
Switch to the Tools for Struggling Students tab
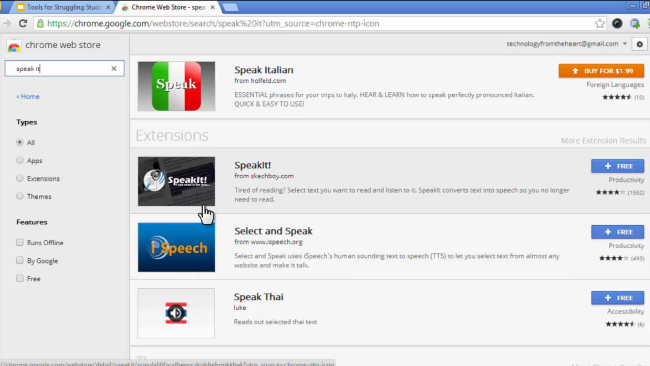[x=62, y=7]
